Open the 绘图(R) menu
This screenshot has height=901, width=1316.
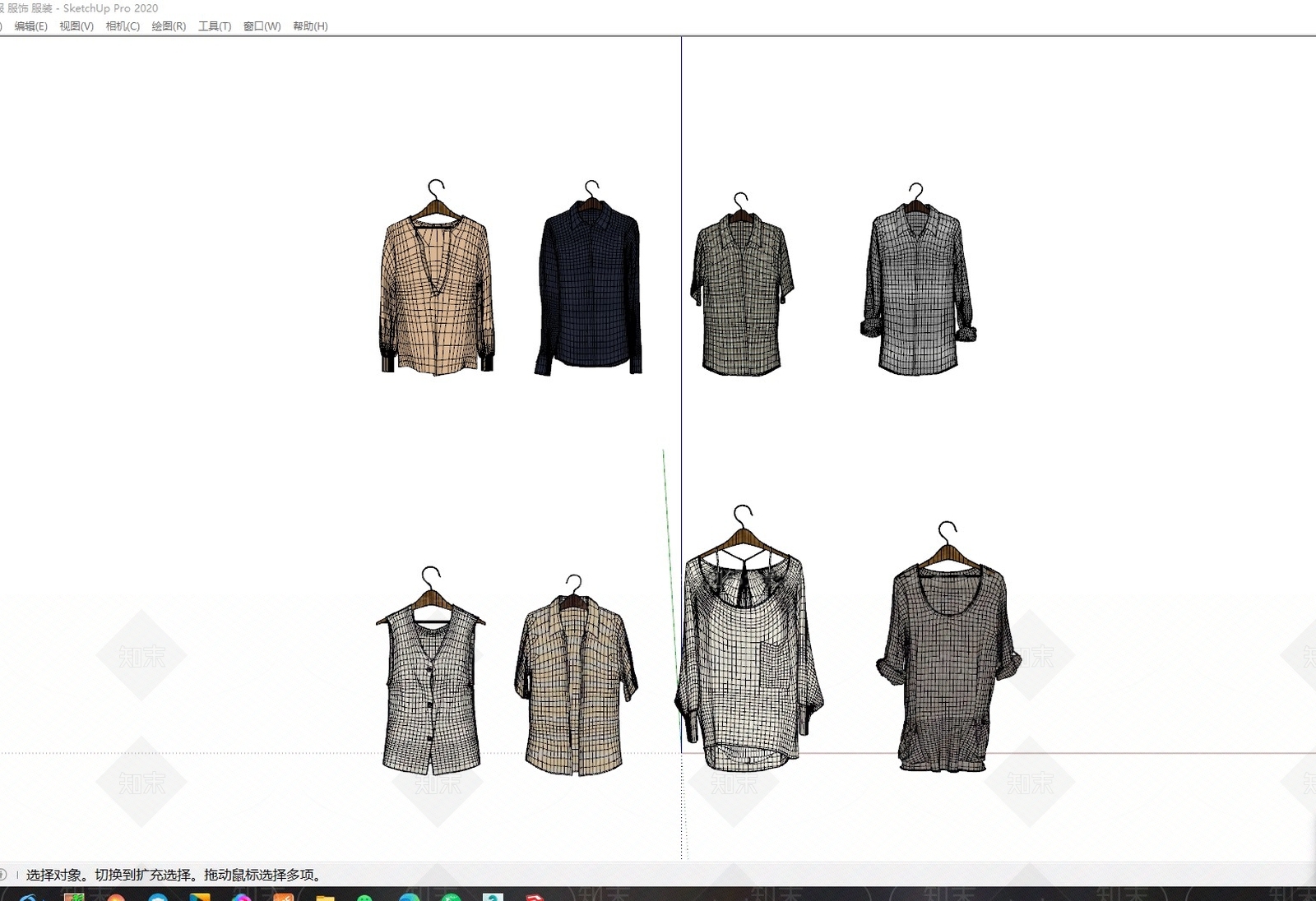[169, 26]
